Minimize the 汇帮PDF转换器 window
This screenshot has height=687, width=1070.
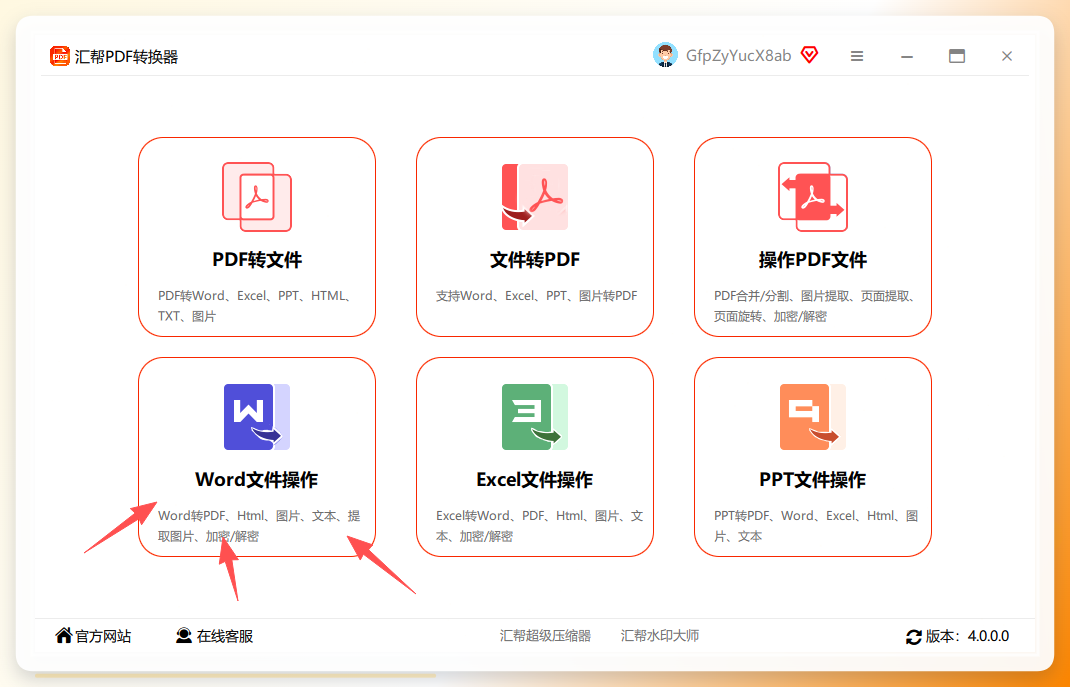click(x=907, y=56)
